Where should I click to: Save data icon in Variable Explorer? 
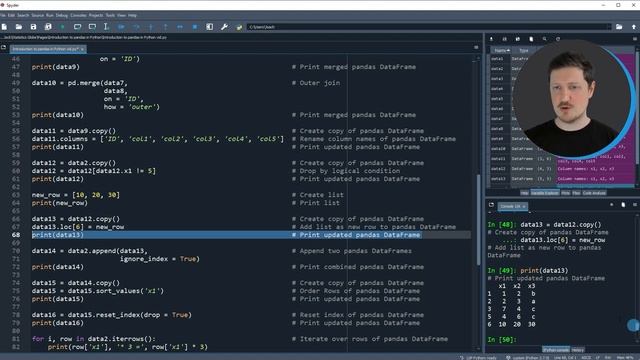504,39
